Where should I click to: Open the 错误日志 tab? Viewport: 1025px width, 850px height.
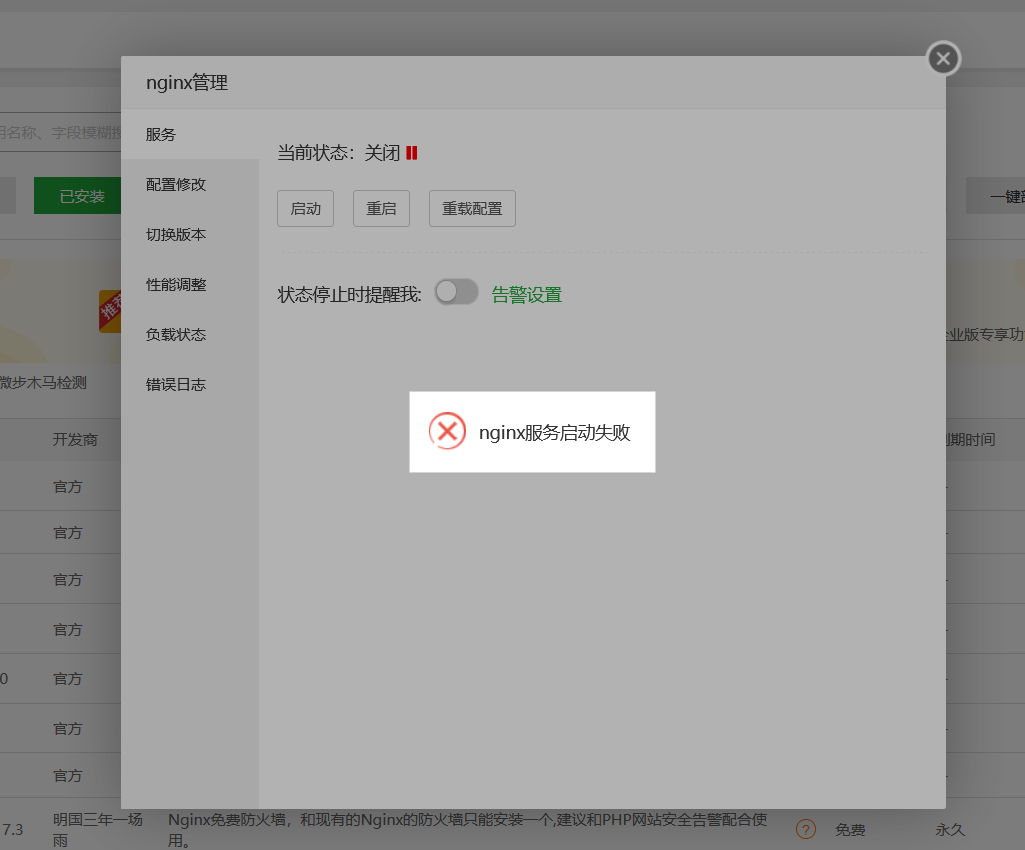click(x=176, y=385)
